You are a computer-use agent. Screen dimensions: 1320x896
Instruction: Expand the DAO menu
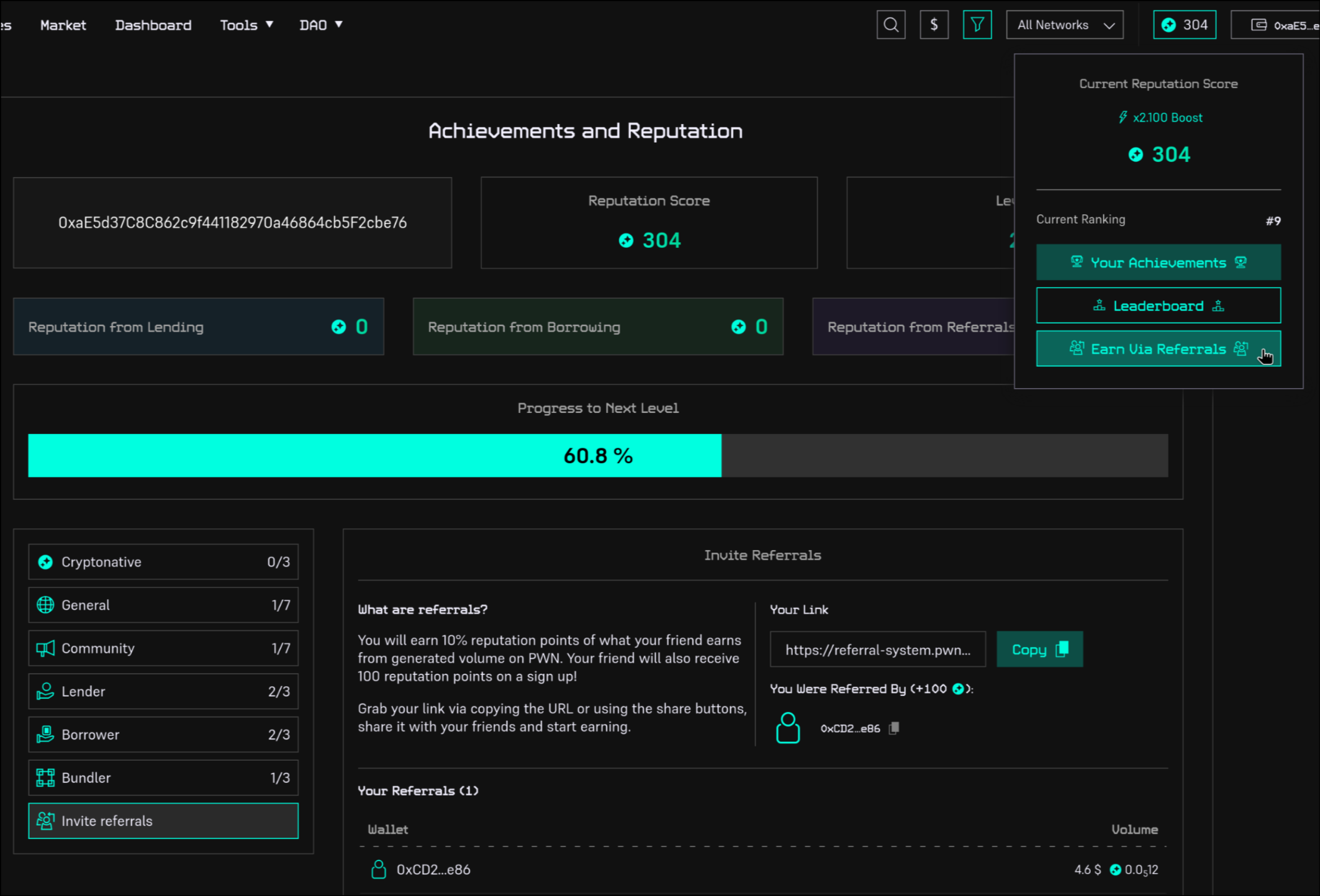pyautogui.click(x=320, y=25)
